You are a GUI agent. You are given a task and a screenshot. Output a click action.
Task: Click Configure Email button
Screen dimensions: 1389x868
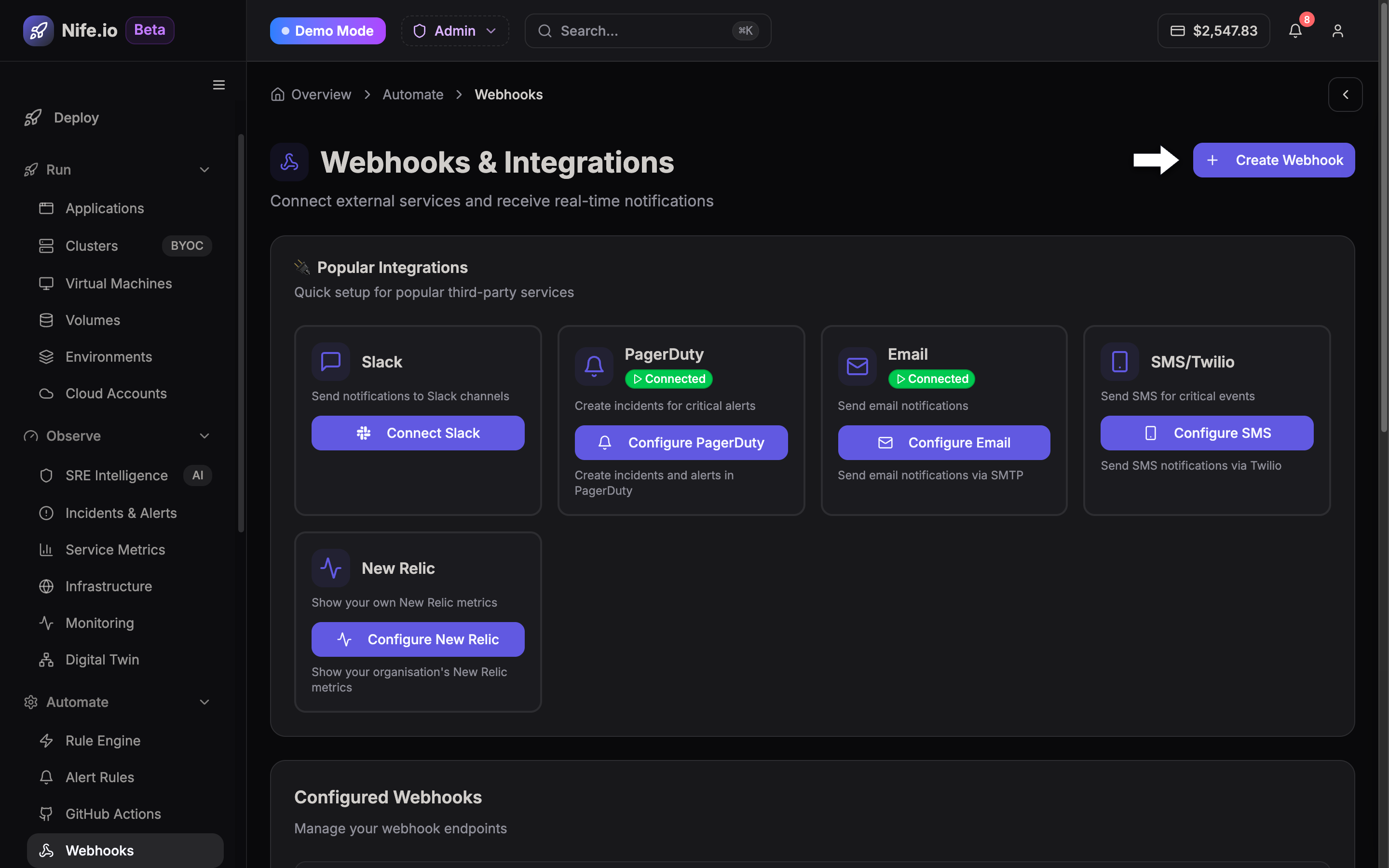pos(943,443)
